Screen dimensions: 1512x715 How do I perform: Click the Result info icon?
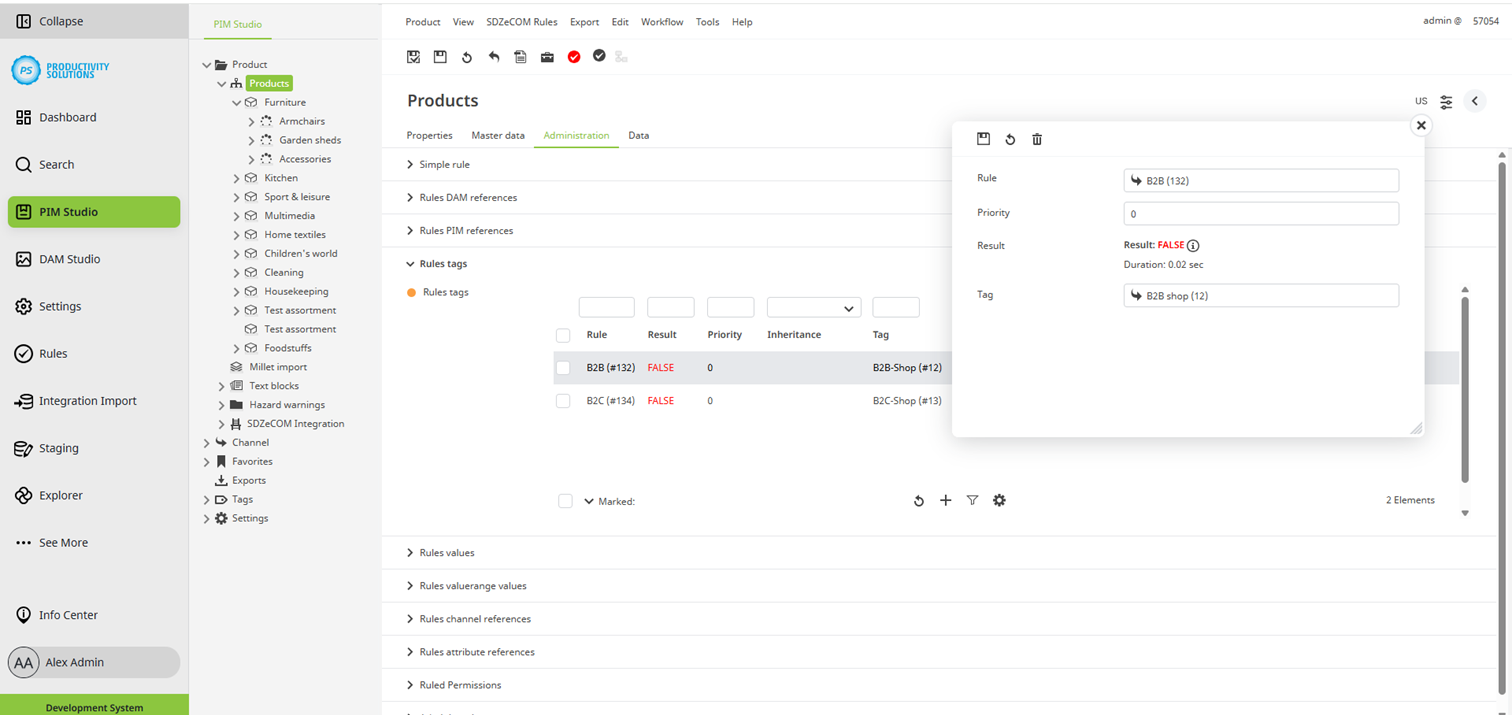coord(1193,245)
